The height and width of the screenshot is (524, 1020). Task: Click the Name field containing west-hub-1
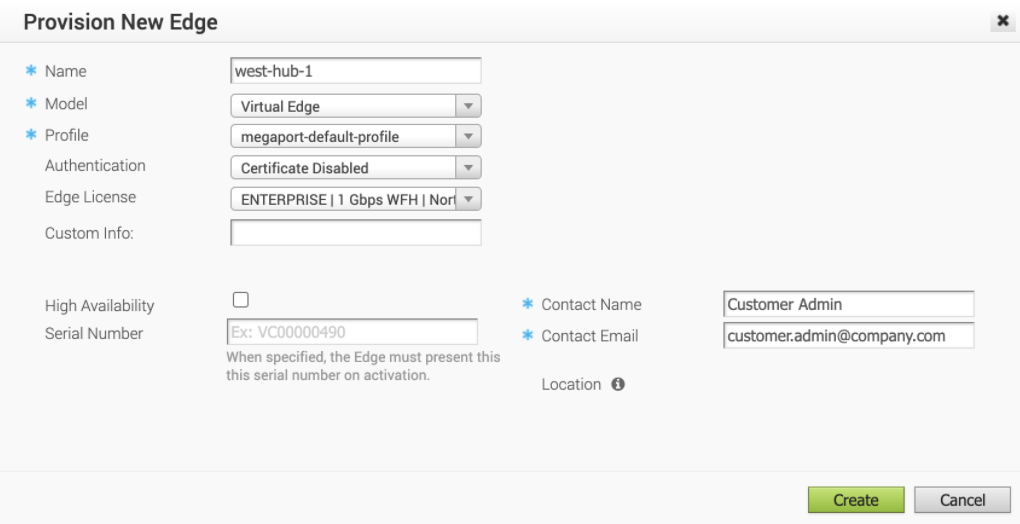pos(356,71)
